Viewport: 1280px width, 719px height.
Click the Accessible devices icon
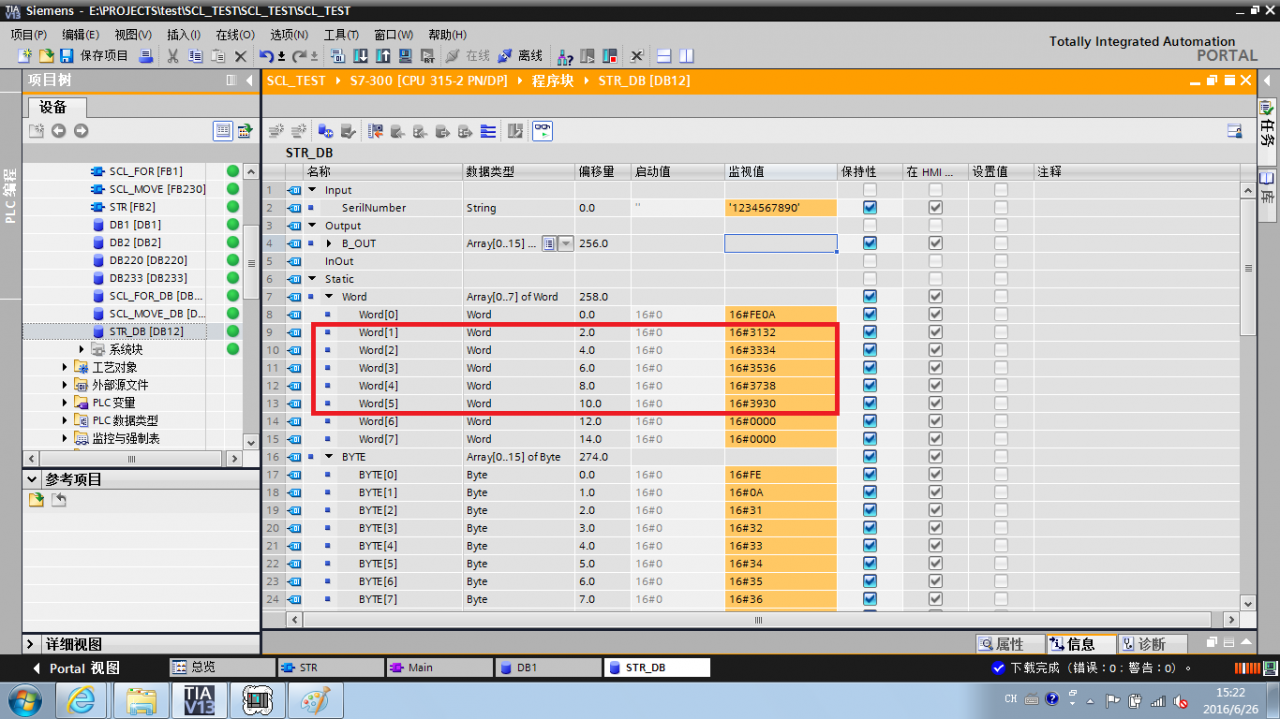coord(565,56)
